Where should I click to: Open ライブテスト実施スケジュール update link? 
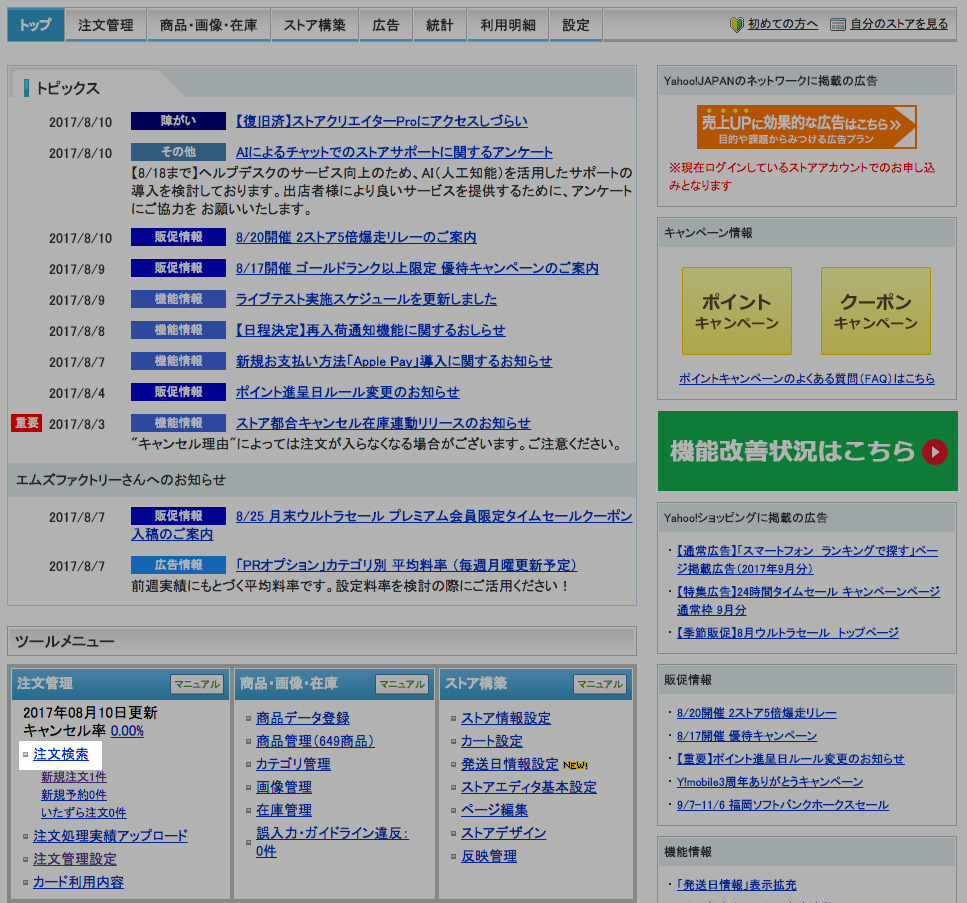pyautogui.click(x=366, y=299)
